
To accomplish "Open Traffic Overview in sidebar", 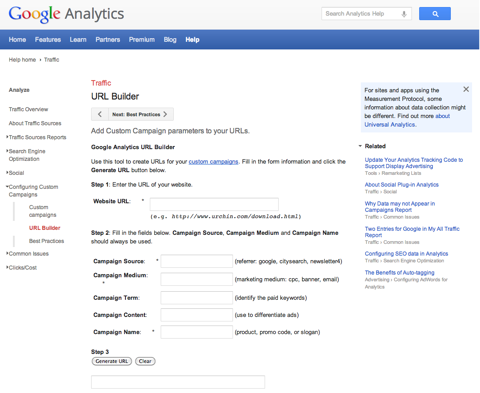I will coord(28,109).
